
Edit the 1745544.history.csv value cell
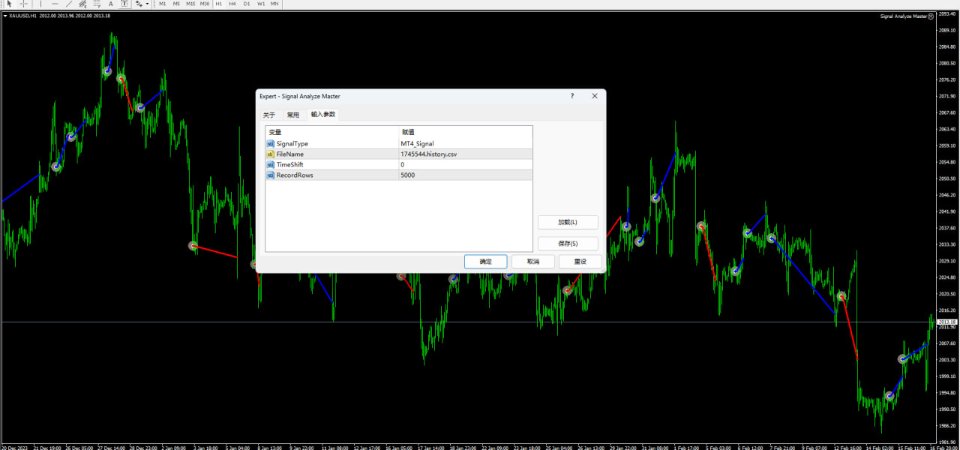[465, 154]
